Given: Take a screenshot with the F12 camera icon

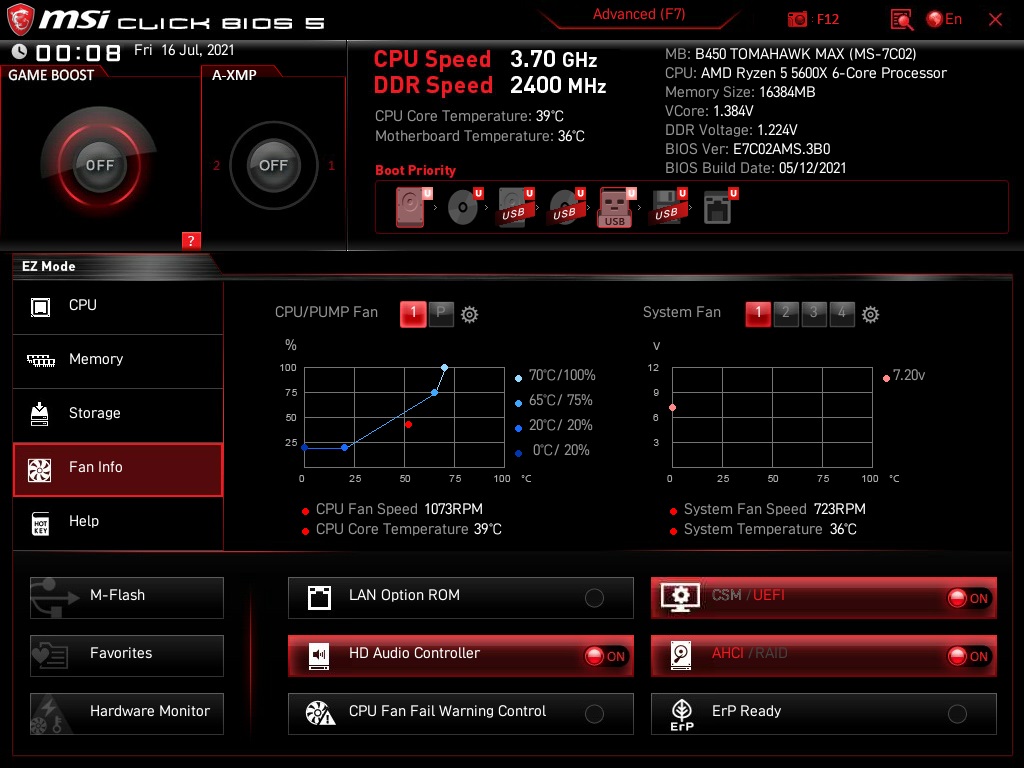Looking at the screenshot, I should pos(797,20).
